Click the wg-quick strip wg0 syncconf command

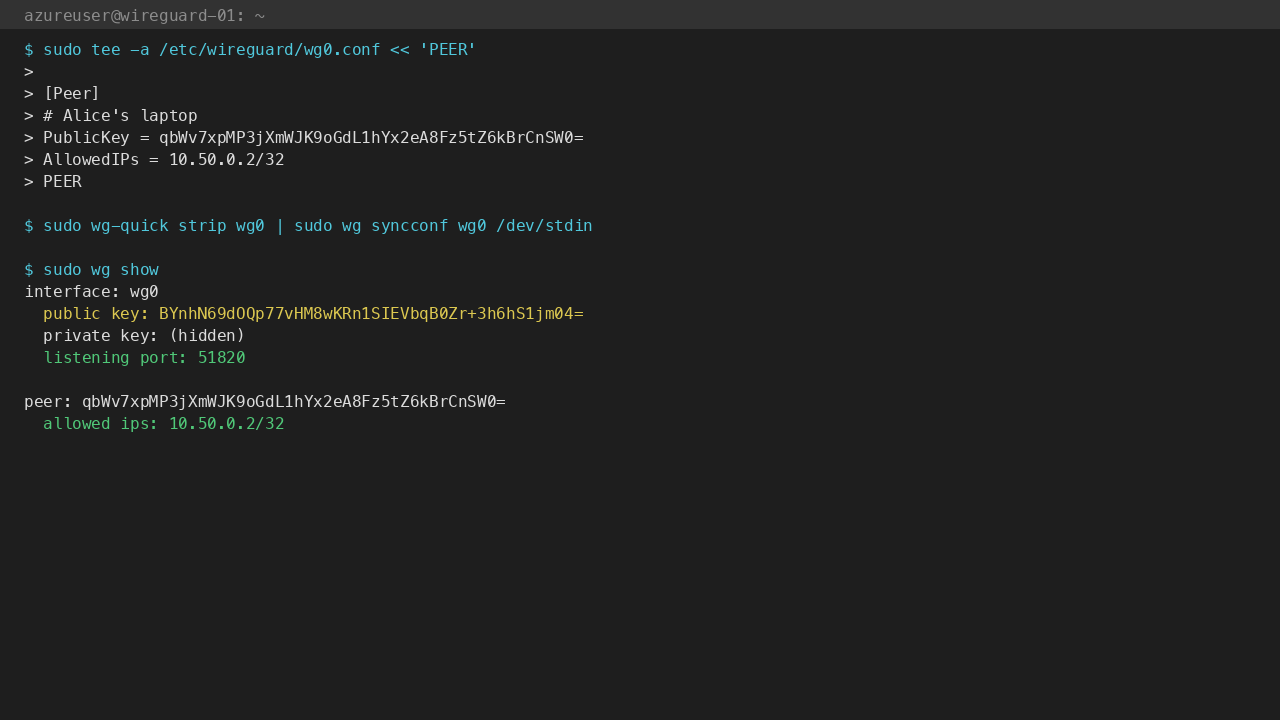(308, 226)
